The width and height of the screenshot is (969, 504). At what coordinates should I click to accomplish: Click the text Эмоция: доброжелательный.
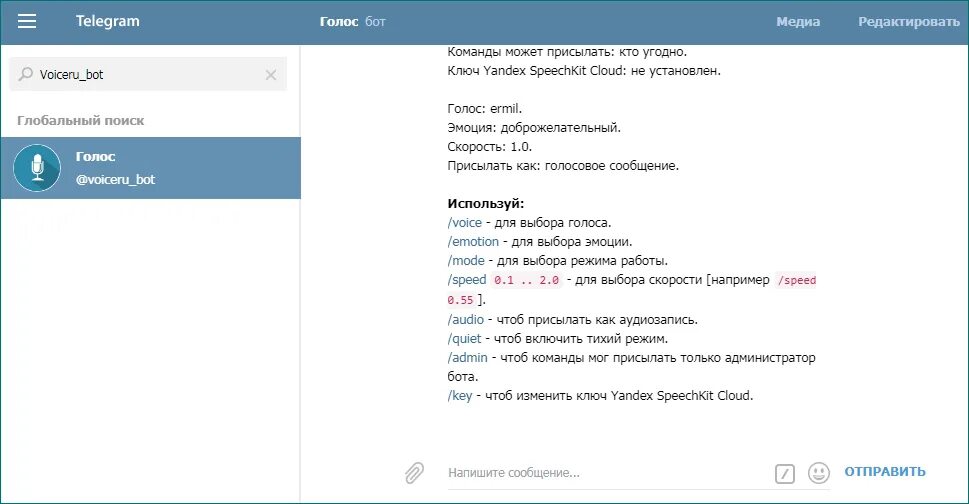tap(534, 128)
